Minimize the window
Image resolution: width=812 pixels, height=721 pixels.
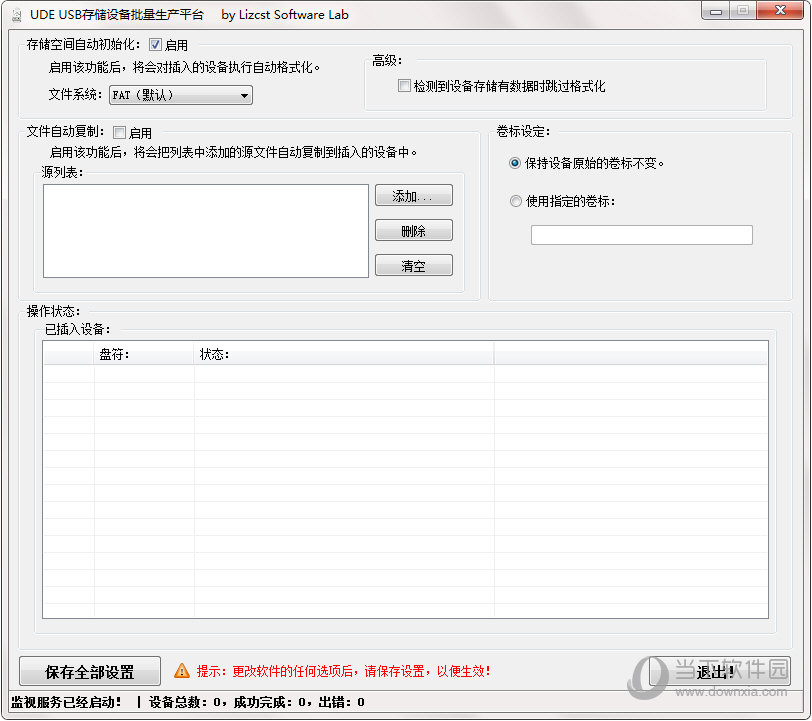tap(716, 10)
